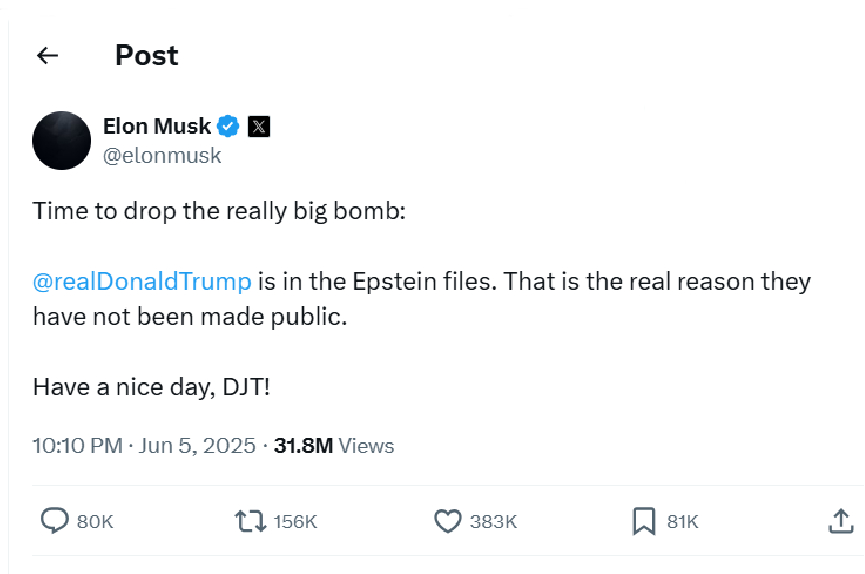Image resolution: width=865 pixels, height=574 pixels.
Task: Click the 80K reply count
Action: coord(95,522)
